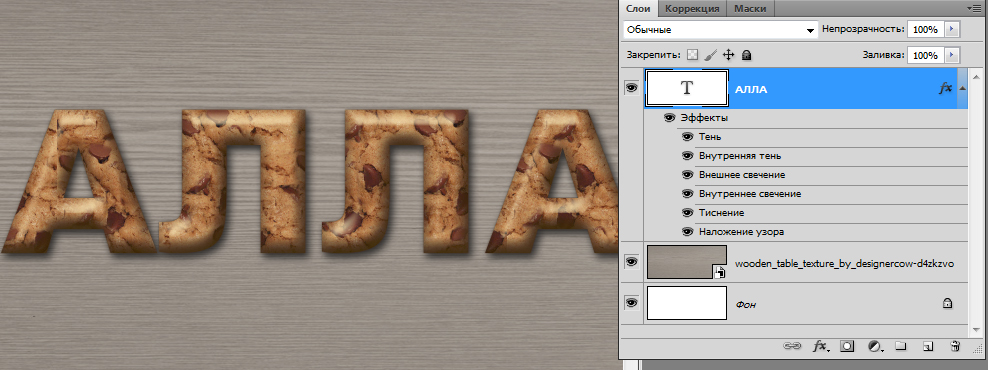The height and width of the screenshot is (370, 988).
Task: Hide the wooden_table_texture layer
Action: pyautogui.click(x=631, y=262)
